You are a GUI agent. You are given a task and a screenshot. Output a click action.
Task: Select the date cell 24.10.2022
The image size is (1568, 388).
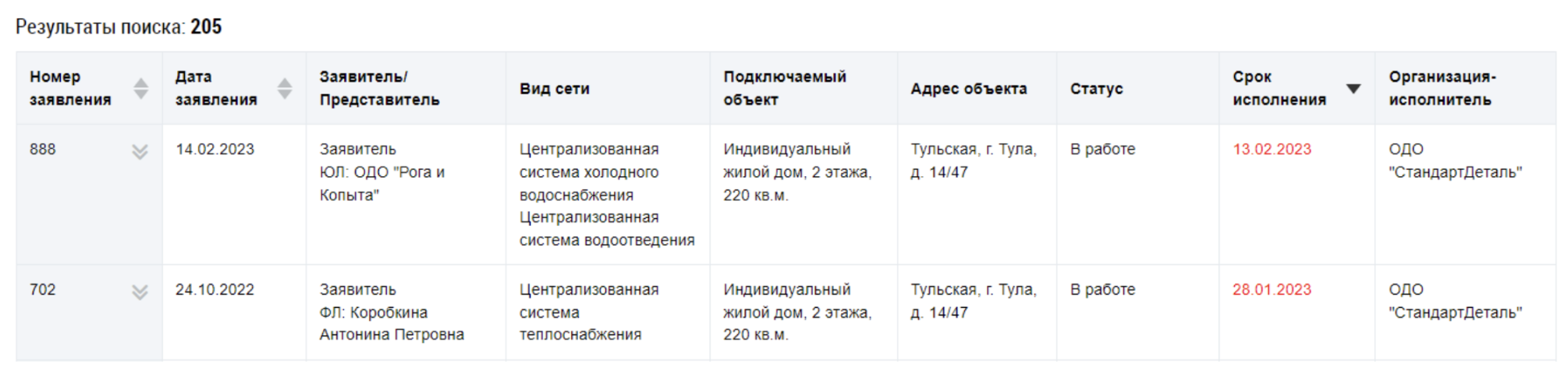click(215, 290)
